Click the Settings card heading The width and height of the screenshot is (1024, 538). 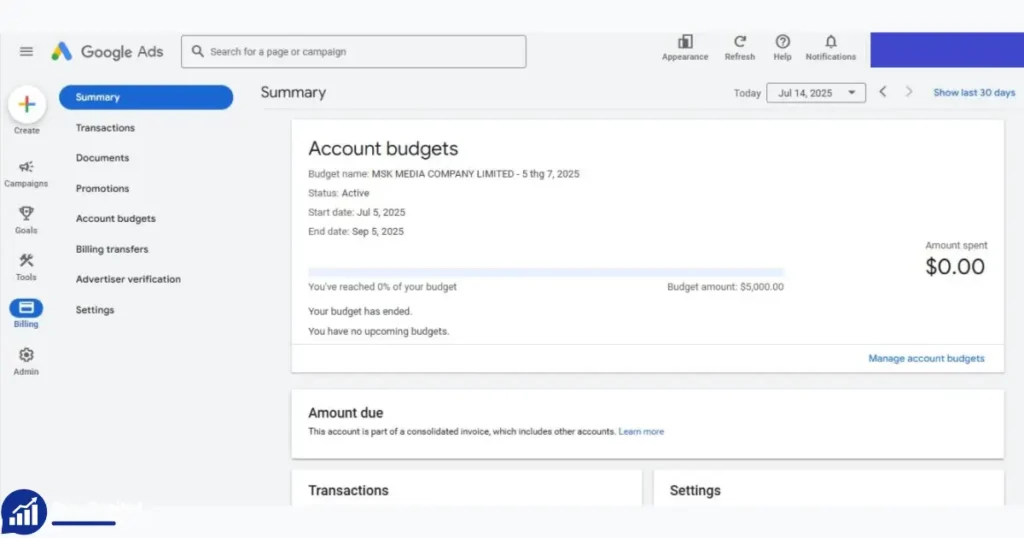click(695, 490)
